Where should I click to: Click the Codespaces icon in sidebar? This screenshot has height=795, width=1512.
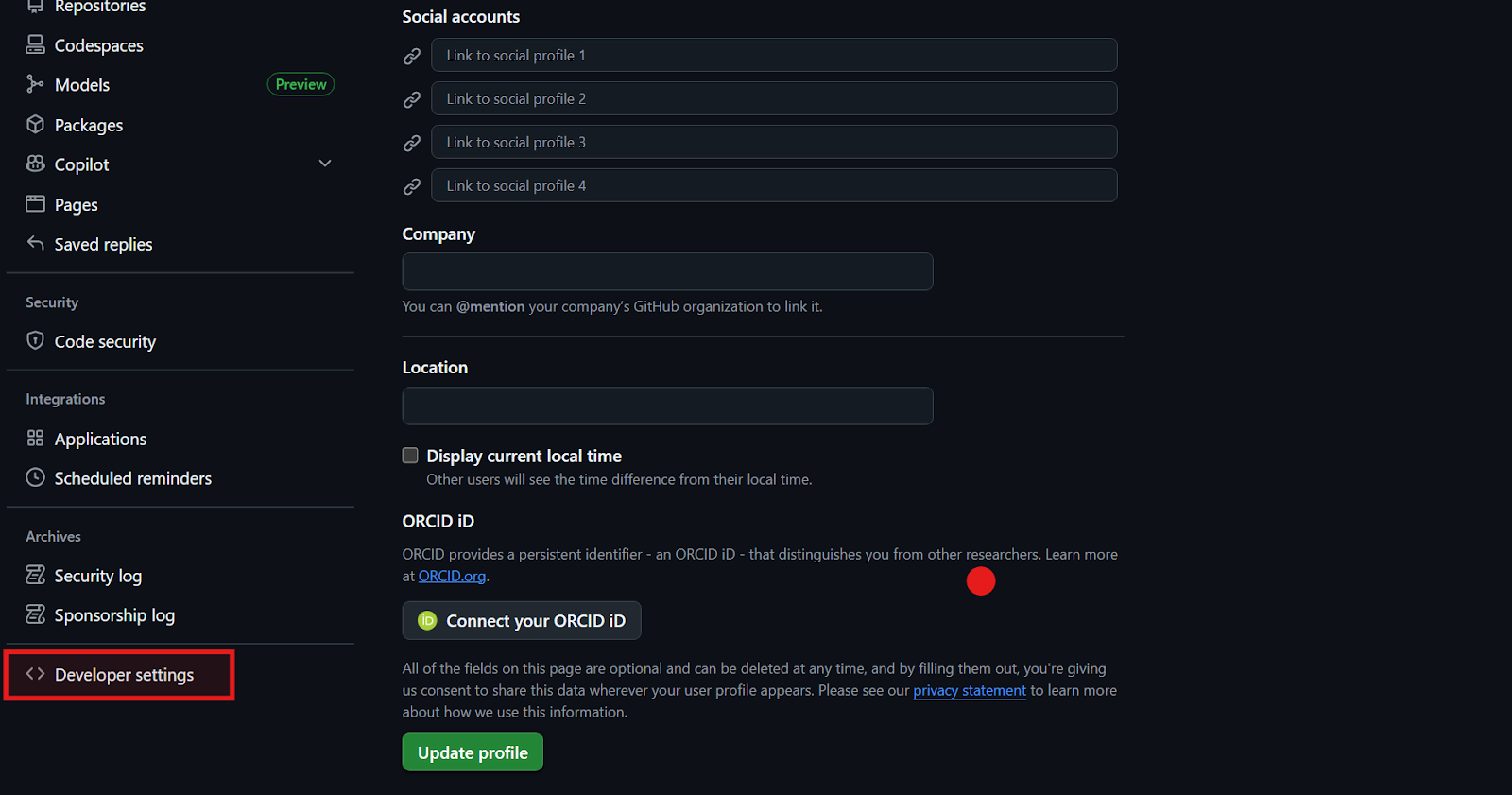click(35, 44)
